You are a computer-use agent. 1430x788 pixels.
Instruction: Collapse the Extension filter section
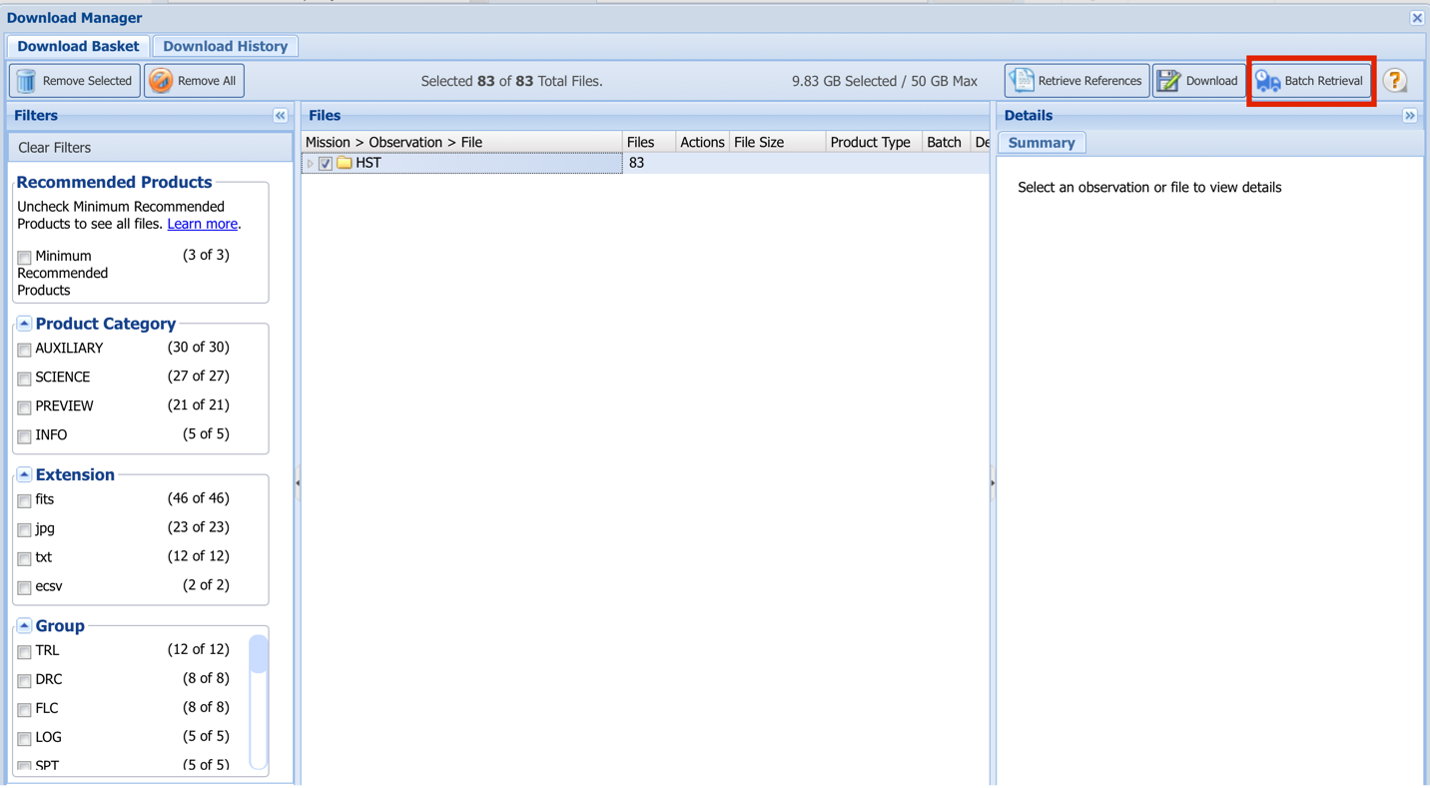24,475
